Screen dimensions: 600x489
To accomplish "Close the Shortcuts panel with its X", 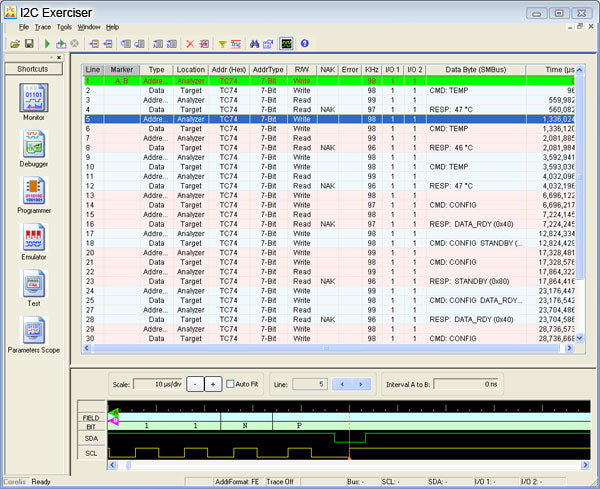I will pyautogui.click(x=59, y=57).
